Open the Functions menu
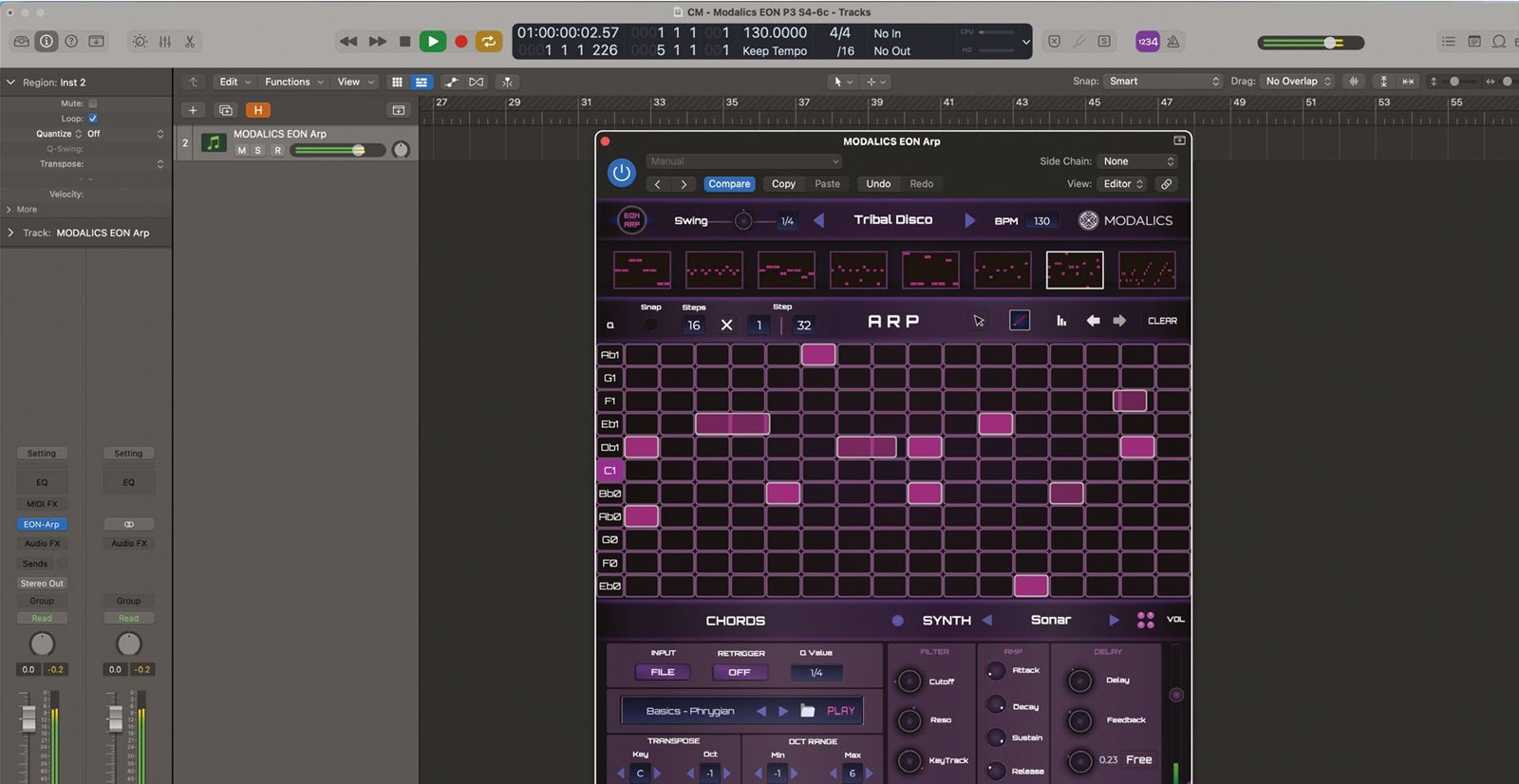1519x784 pixels. [x=293, y=82]
